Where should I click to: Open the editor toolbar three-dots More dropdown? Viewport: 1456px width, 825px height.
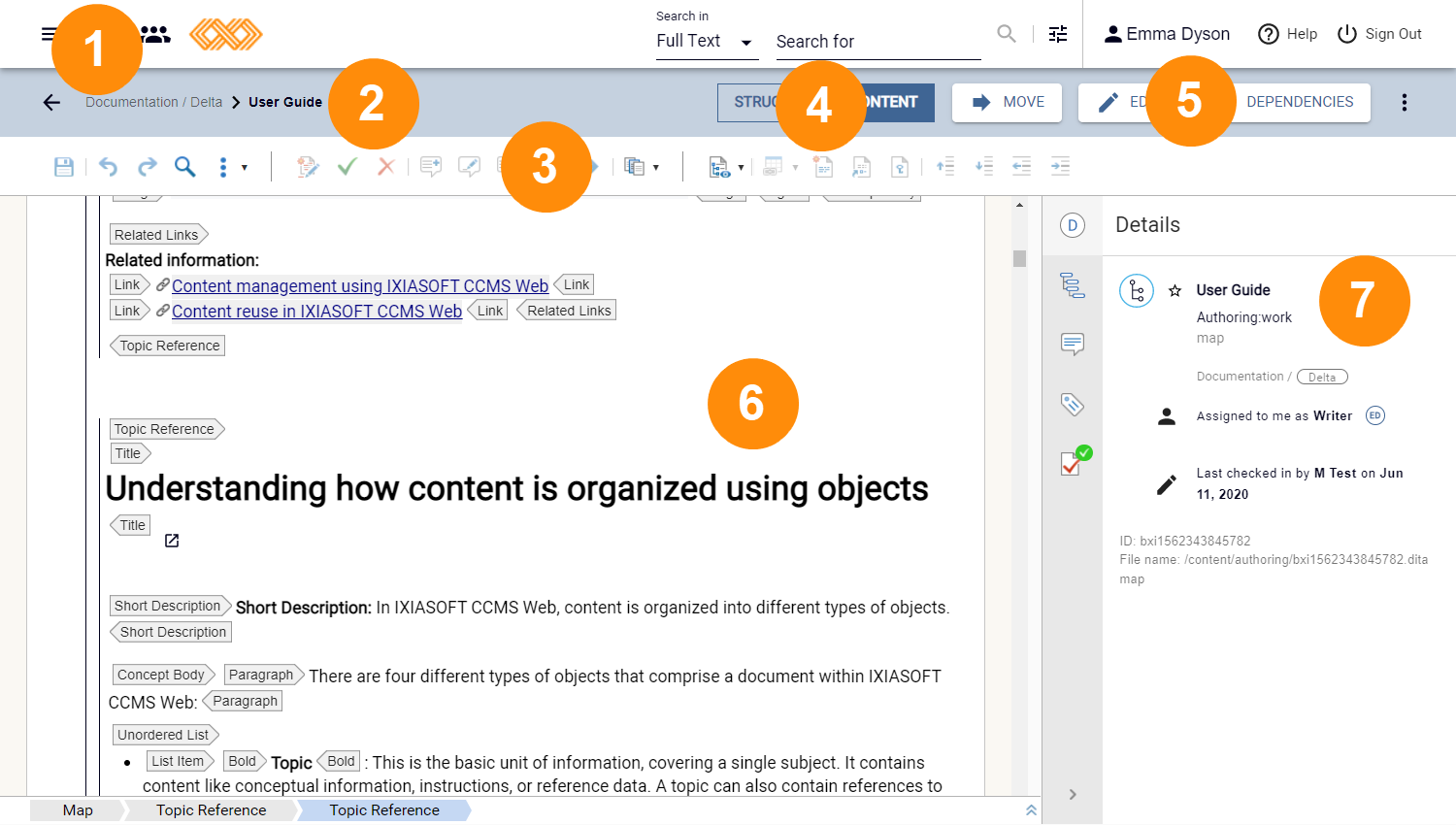tap(231, 167)
